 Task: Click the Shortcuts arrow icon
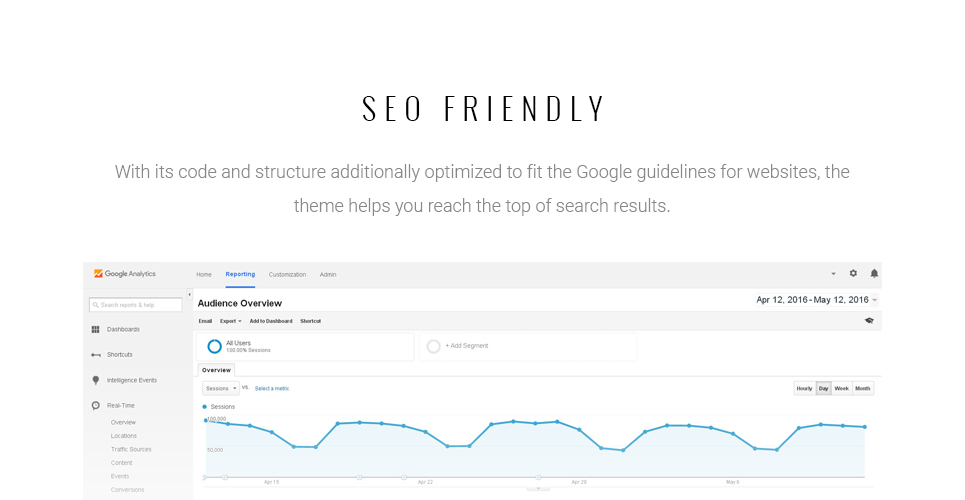pos(95,355)
